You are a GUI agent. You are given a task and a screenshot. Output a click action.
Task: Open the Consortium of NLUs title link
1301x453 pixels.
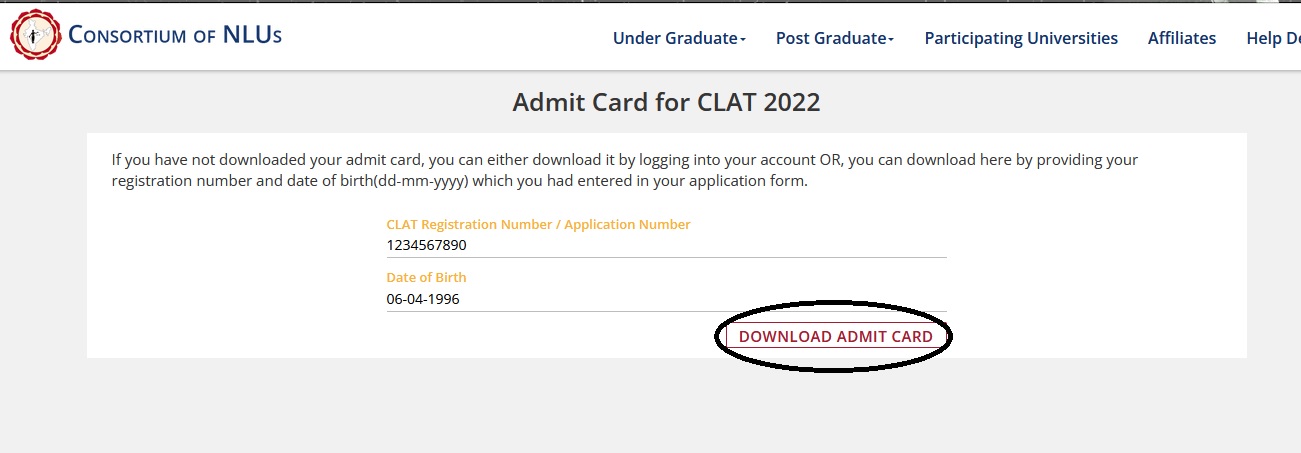pyautogui.click(x=175, y=35)
